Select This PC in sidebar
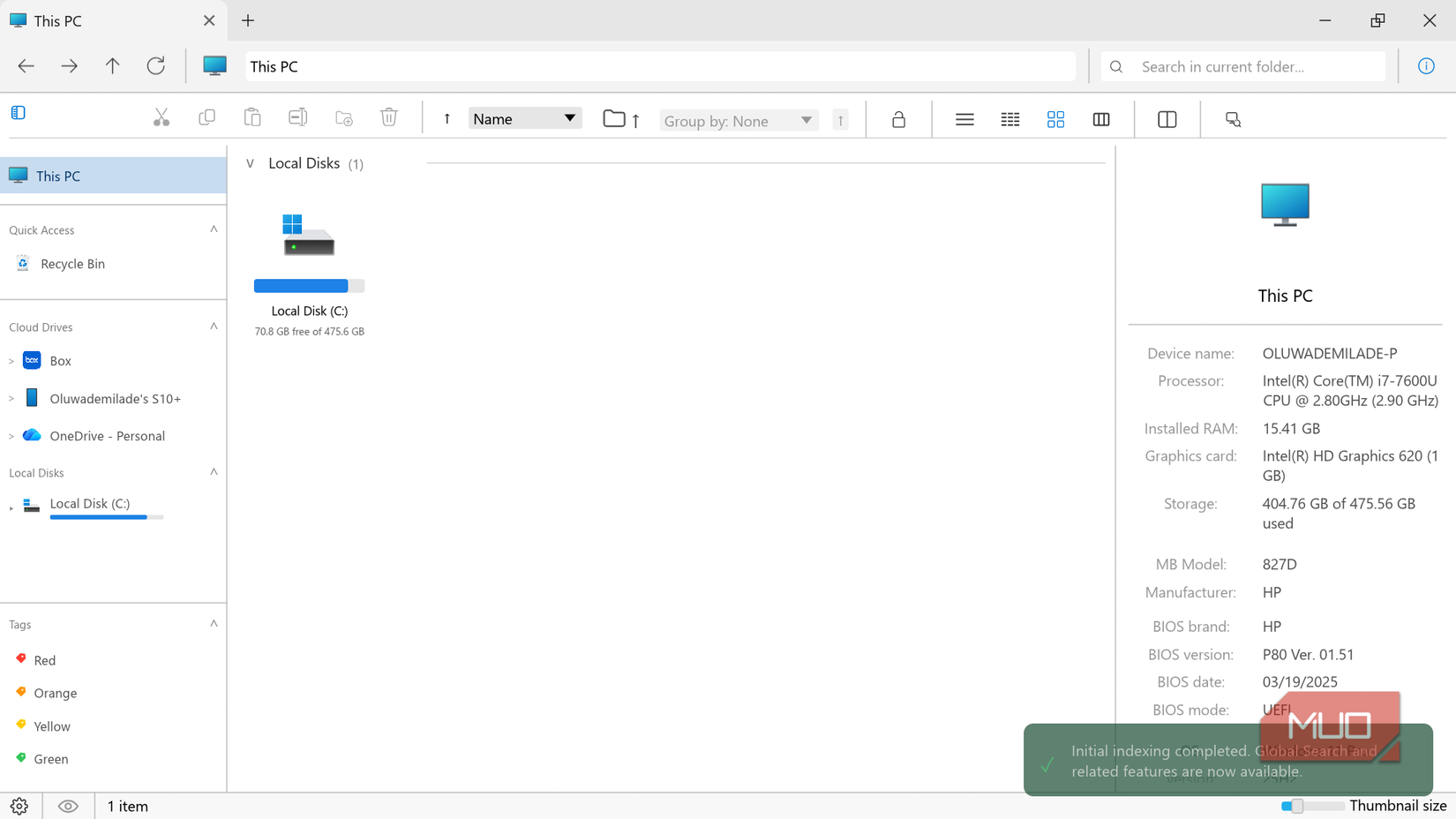 (113, 176)
